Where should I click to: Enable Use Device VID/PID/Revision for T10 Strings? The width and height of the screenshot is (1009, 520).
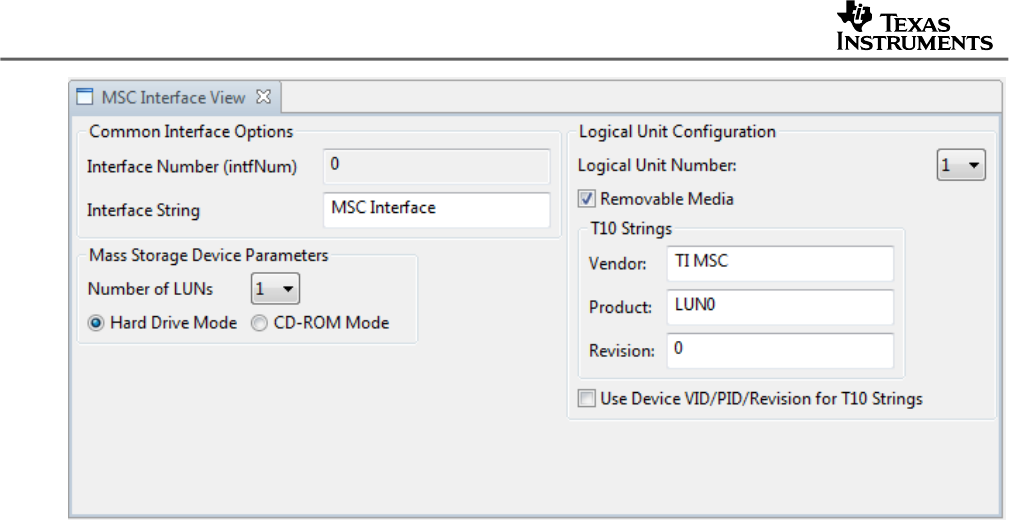click(586, 399)
